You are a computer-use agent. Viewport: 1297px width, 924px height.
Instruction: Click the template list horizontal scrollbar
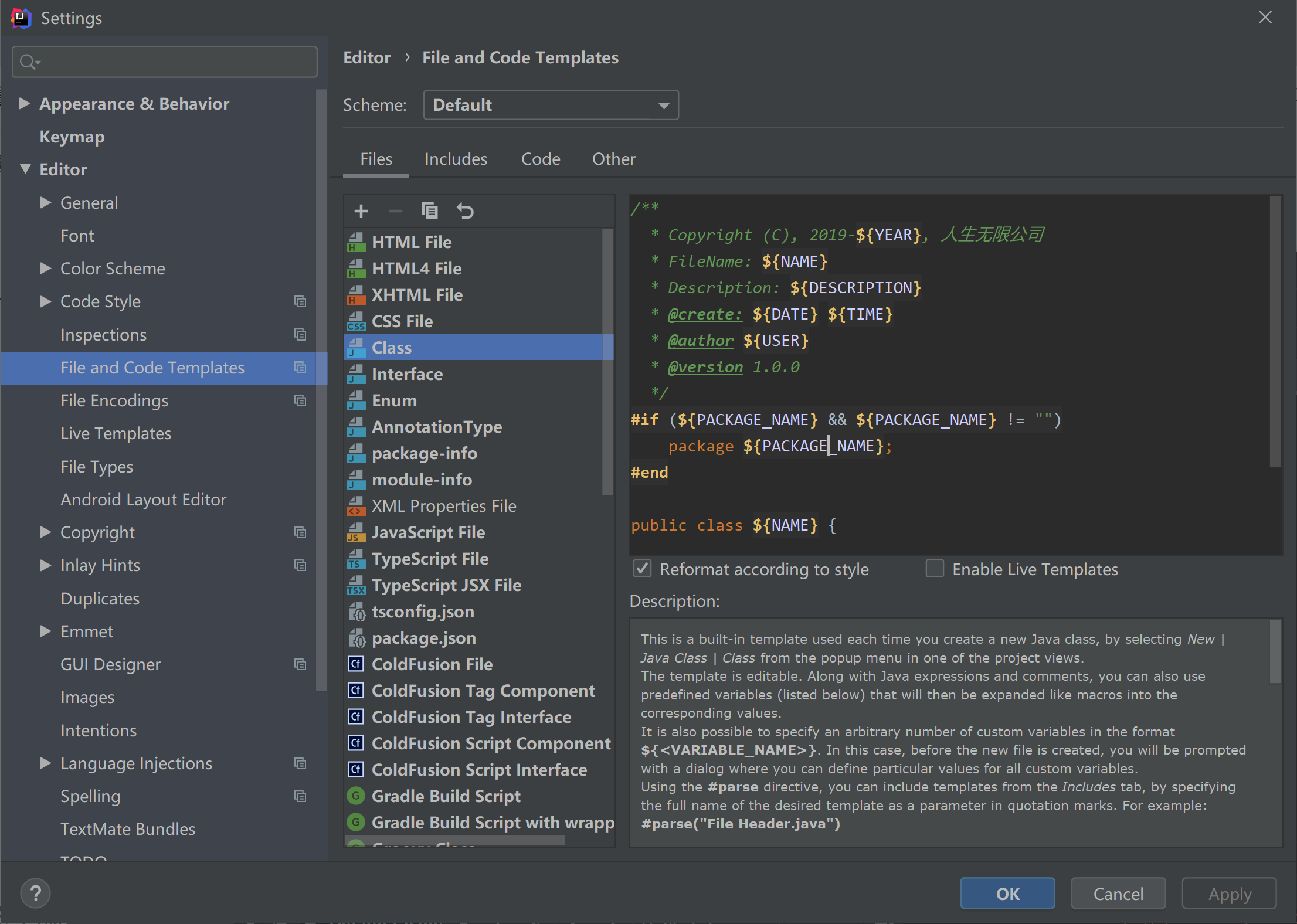(x=455, y=841)
